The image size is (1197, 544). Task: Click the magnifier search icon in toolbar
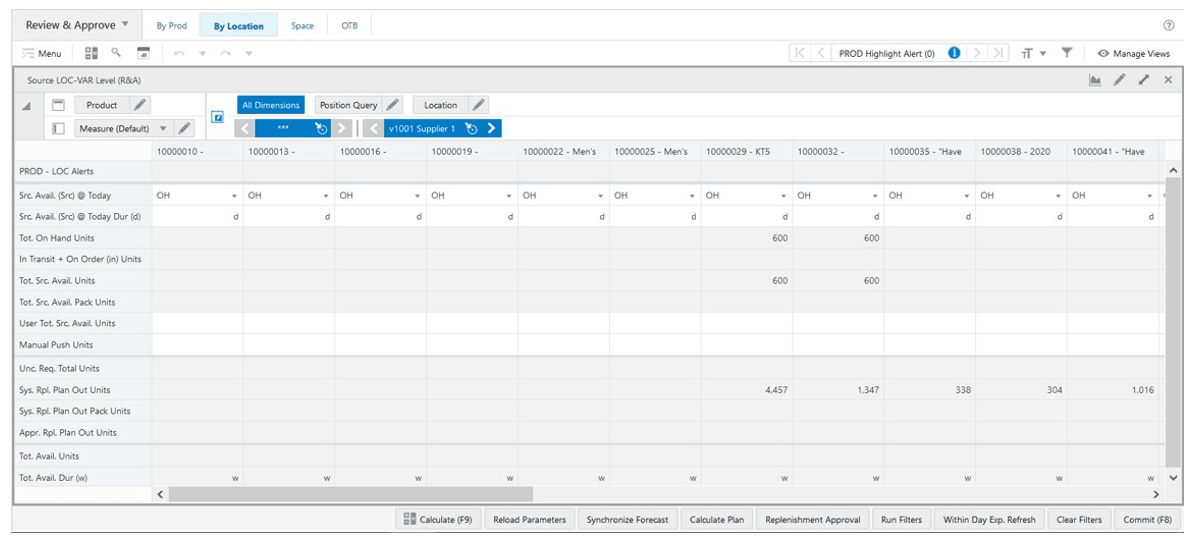pyautogui.click(x=116, y=53)
